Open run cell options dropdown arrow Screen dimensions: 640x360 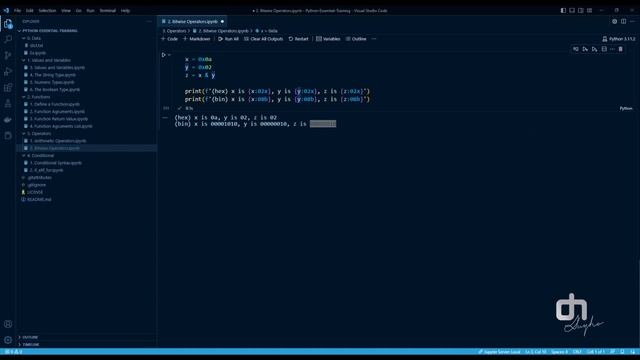[x=169, y=55]
